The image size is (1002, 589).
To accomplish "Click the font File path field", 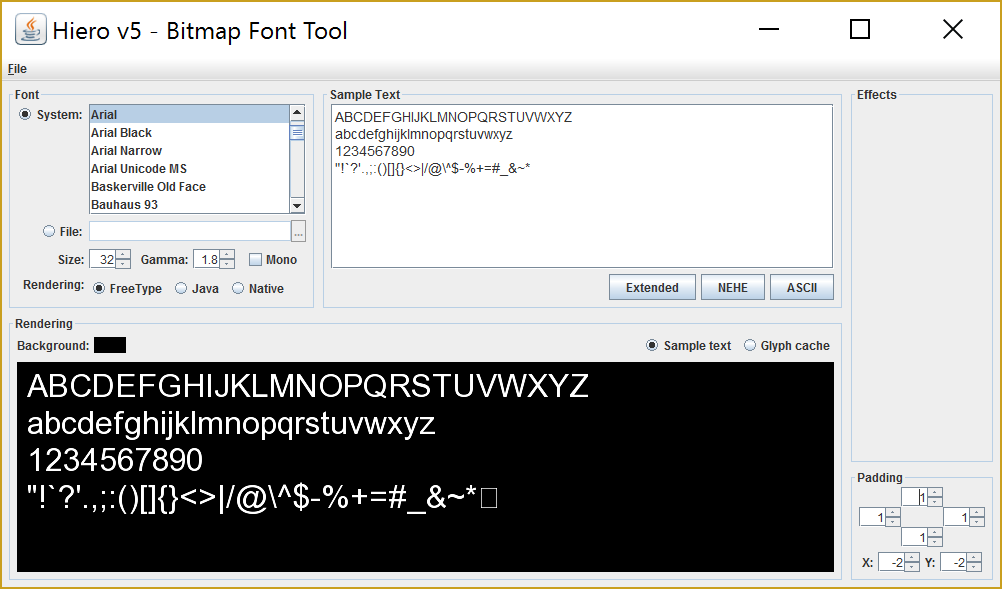I will pos(190,231).
